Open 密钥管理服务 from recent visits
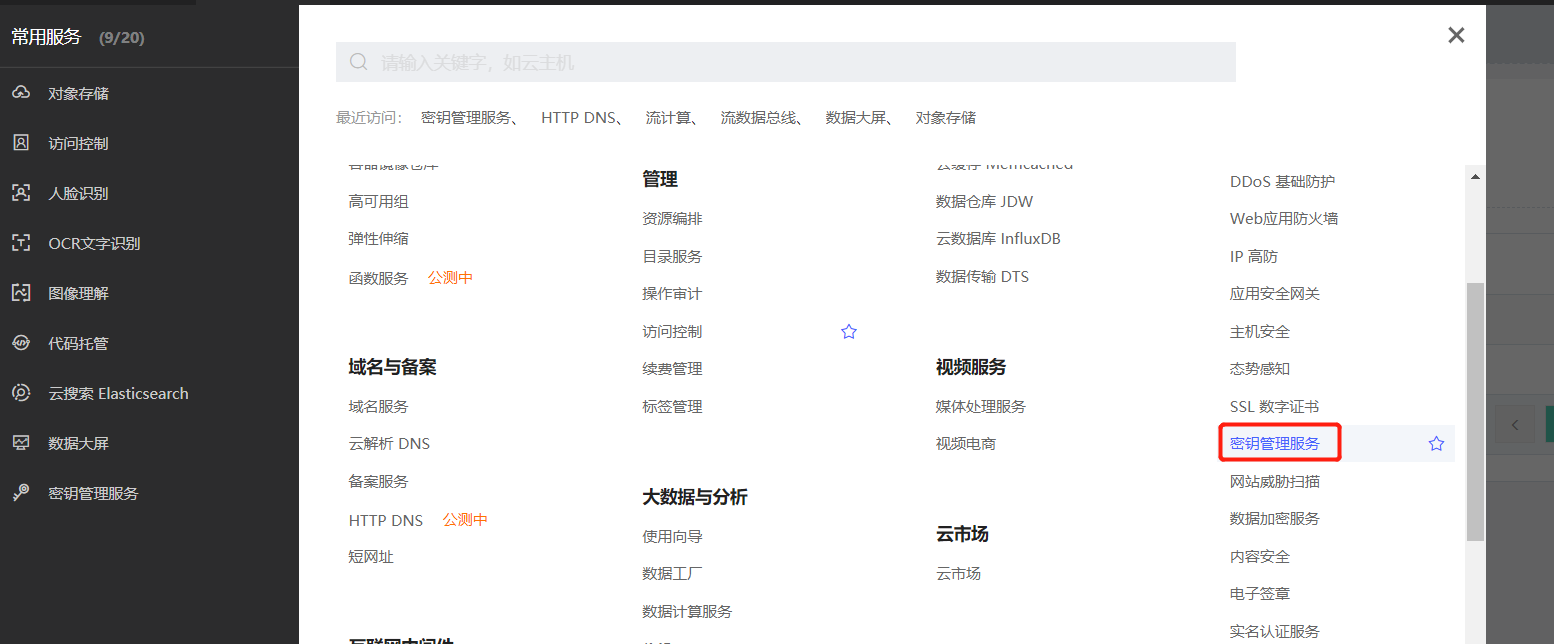 pyautogui.click(x=466, y=117)
